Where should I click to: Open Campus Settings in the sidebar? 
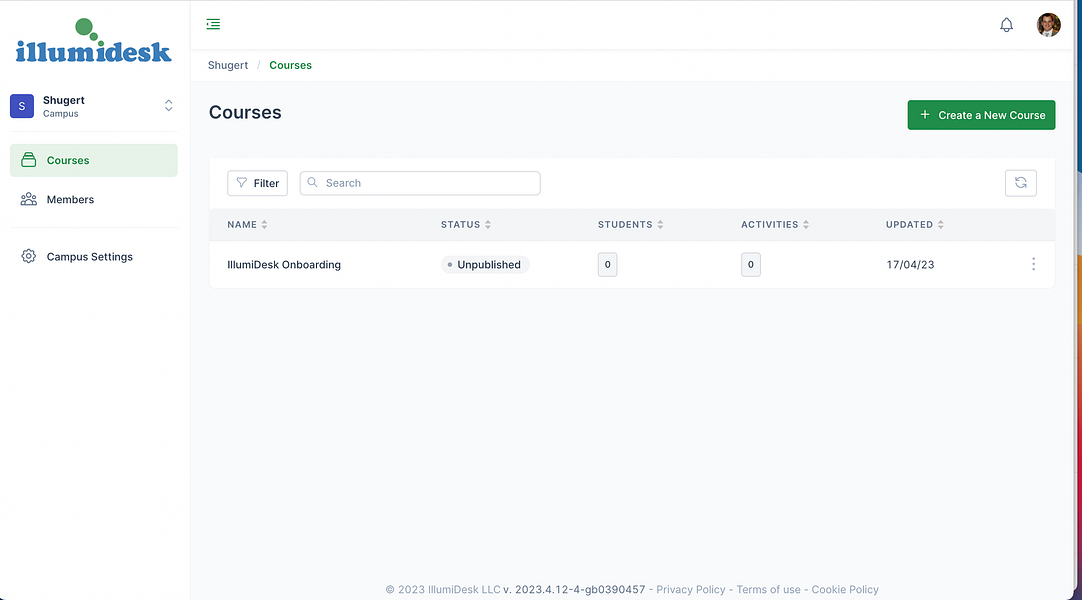pos(94,257)
